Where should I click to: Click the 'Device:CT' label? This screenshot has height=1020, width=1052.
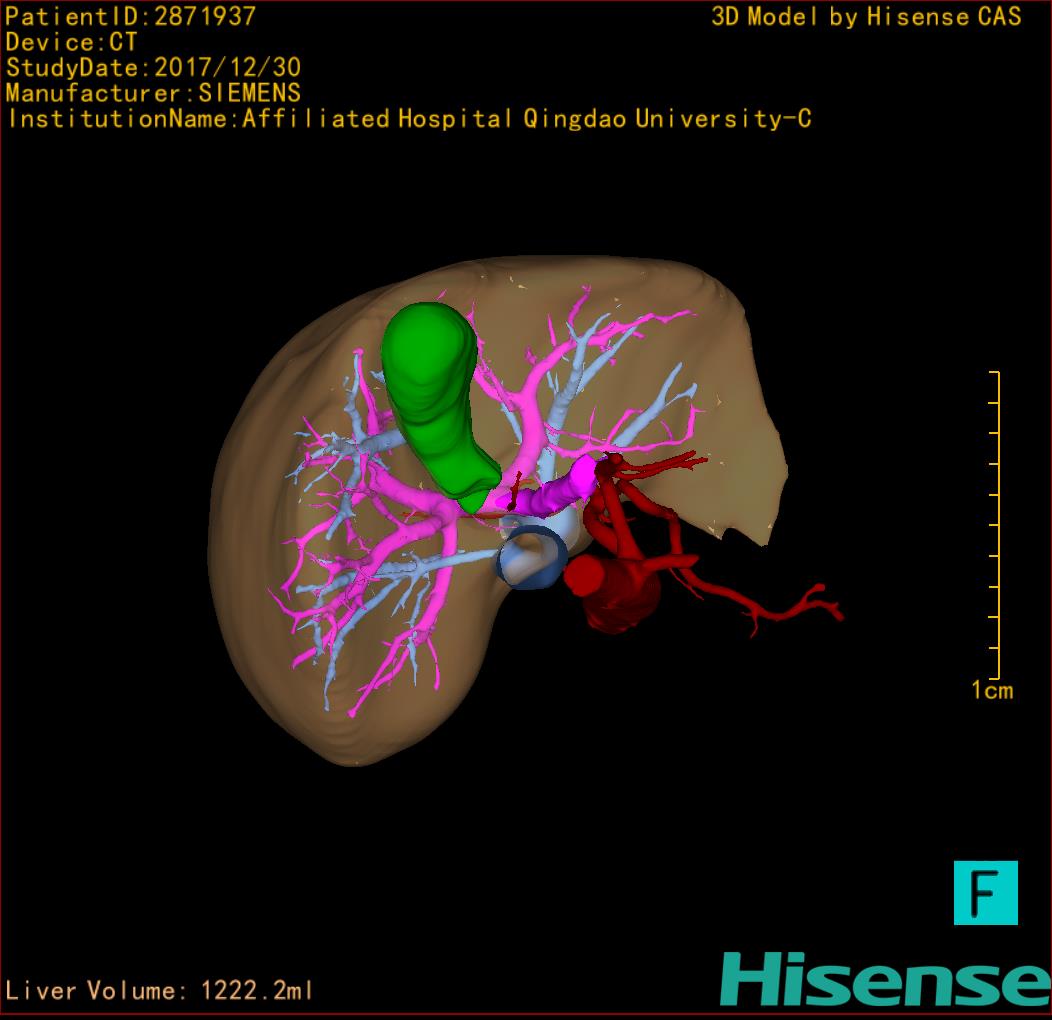pyautogui.click(x=71, y=42)
